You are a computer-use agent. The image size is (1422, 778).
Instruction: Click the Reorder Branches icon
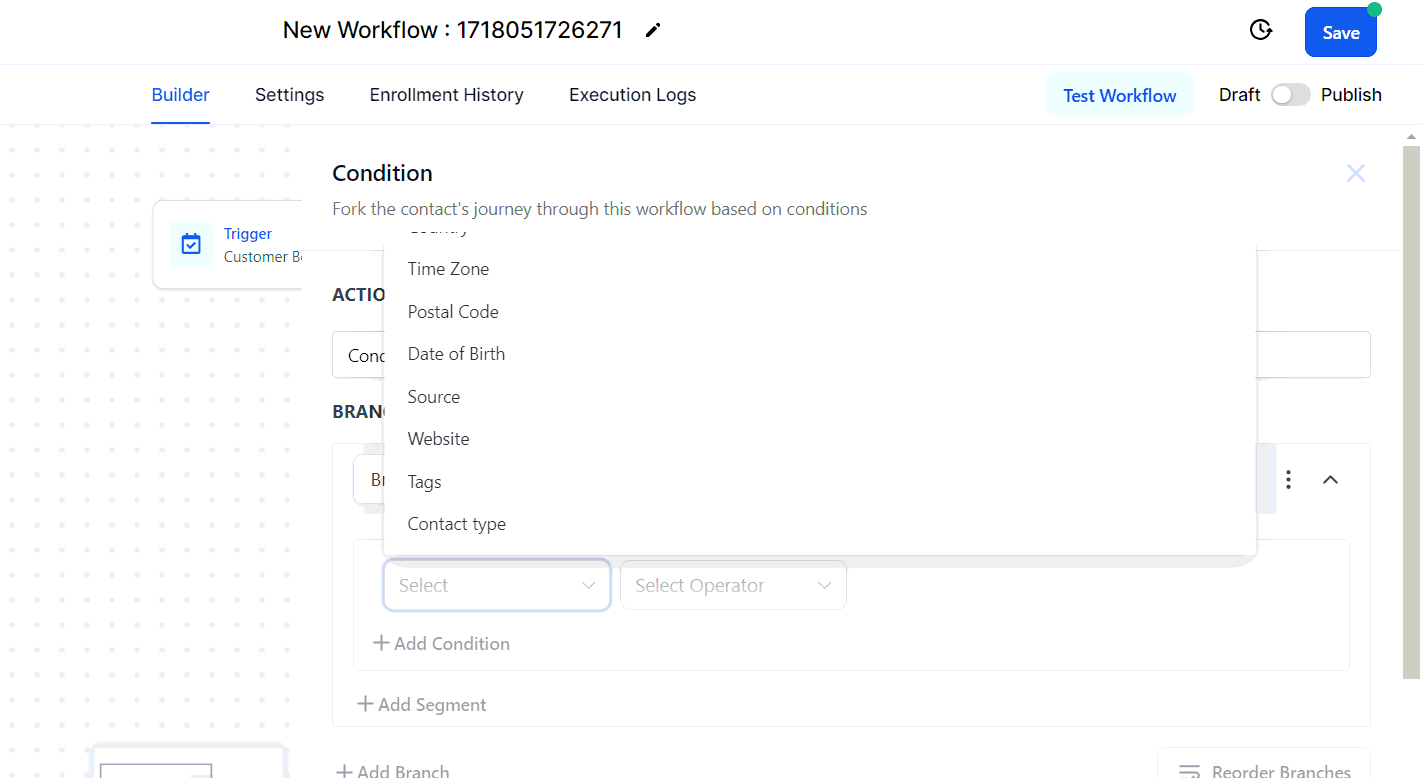(x=1189, y=771)
